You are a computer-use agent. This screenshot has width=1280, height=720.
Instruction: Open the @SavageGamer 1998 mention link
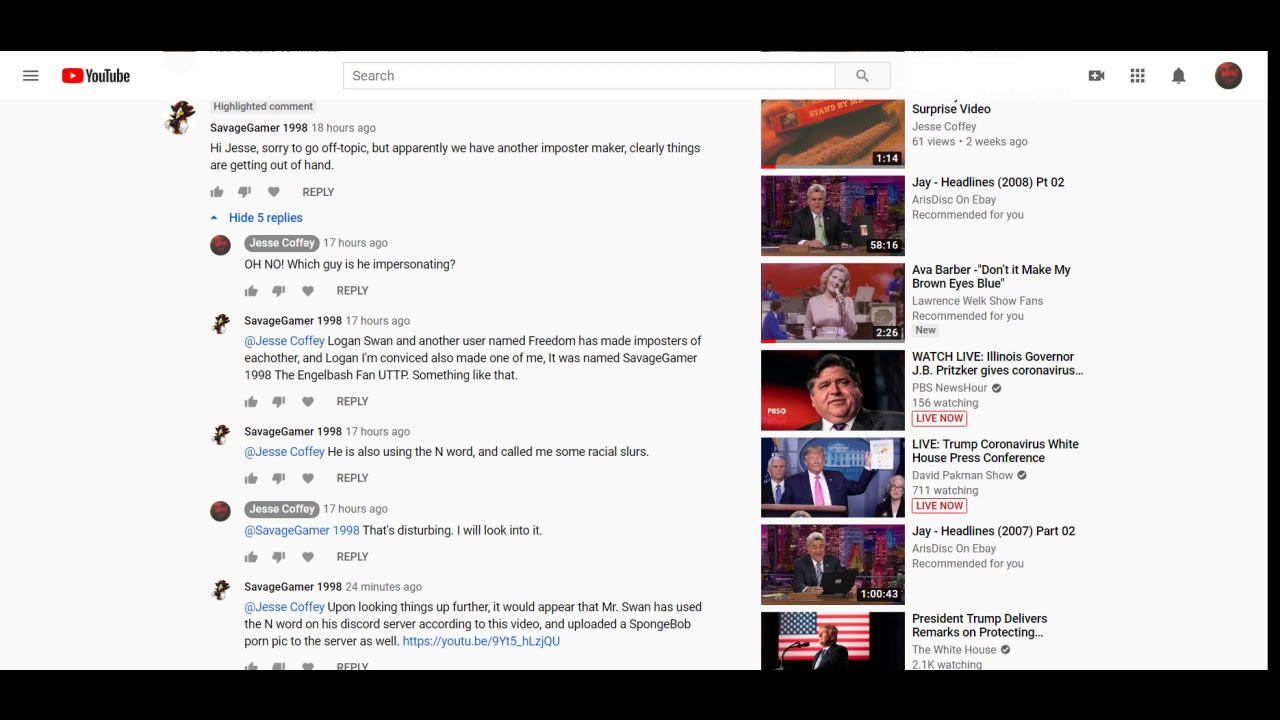click(x=302, y=531)
